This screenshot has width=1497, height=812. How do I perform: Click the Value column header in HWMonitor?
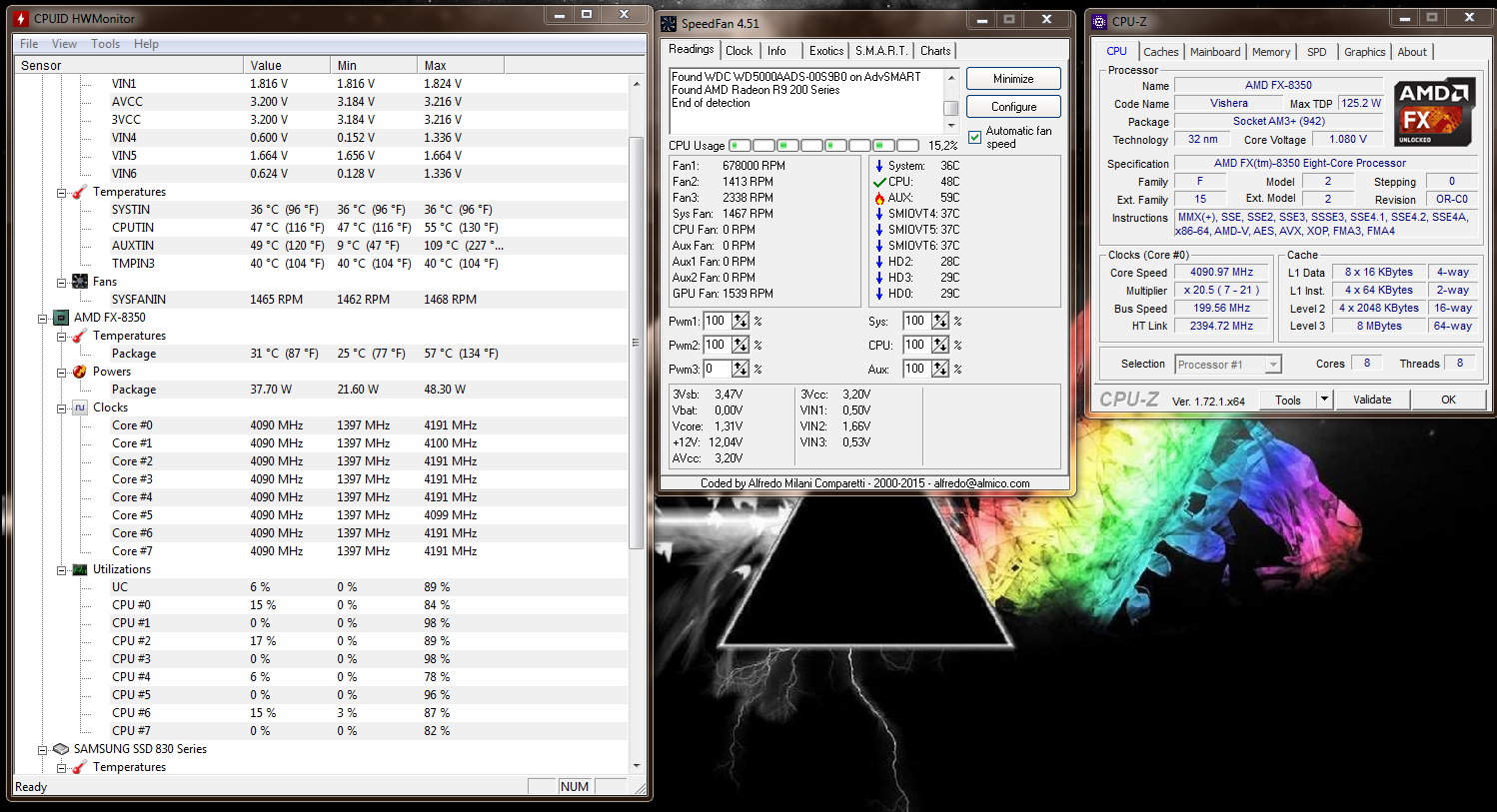coord(287,66)
